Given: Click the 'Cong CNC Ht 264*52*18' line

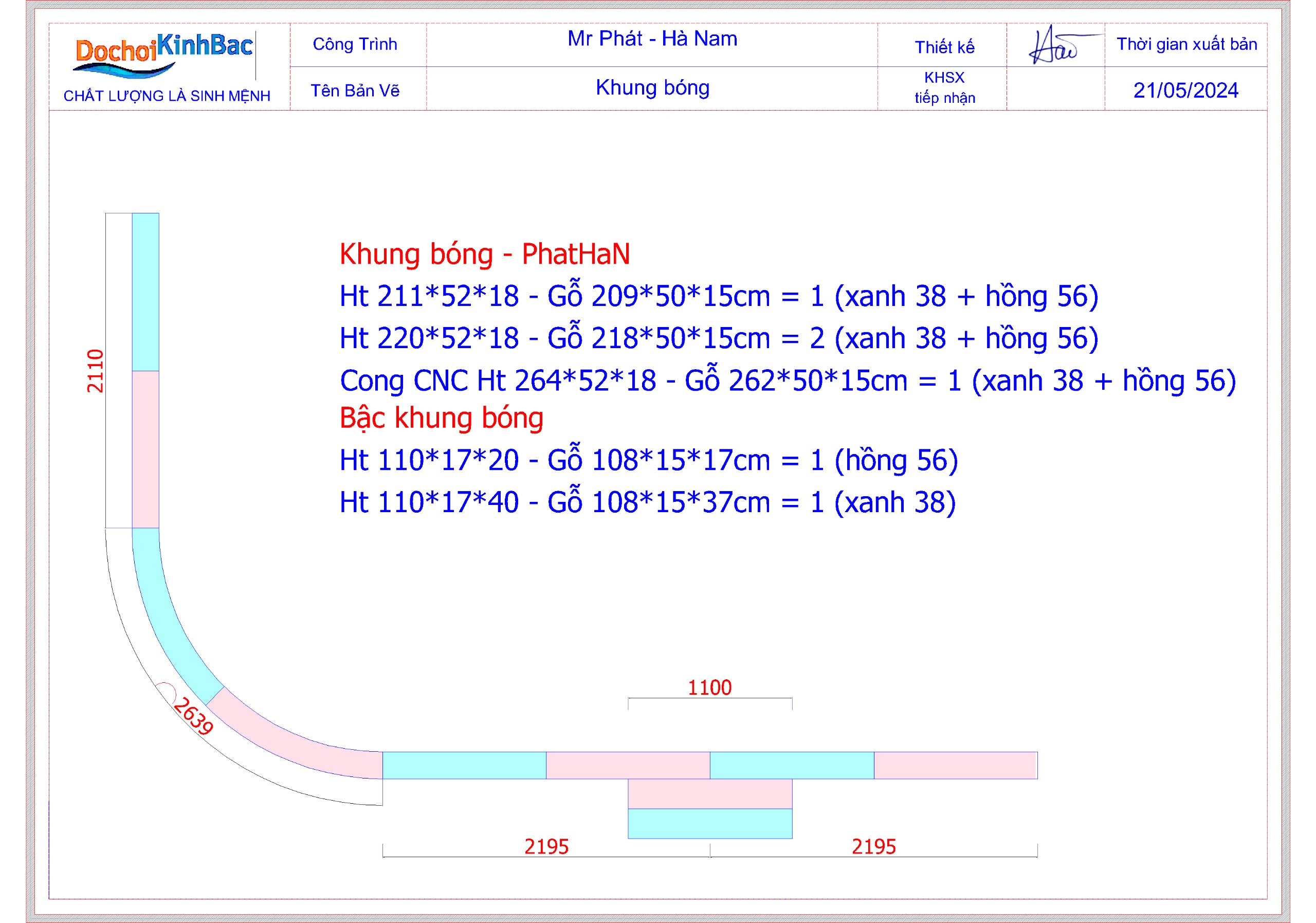Looking at the screenshot, I should pos(788,381).
